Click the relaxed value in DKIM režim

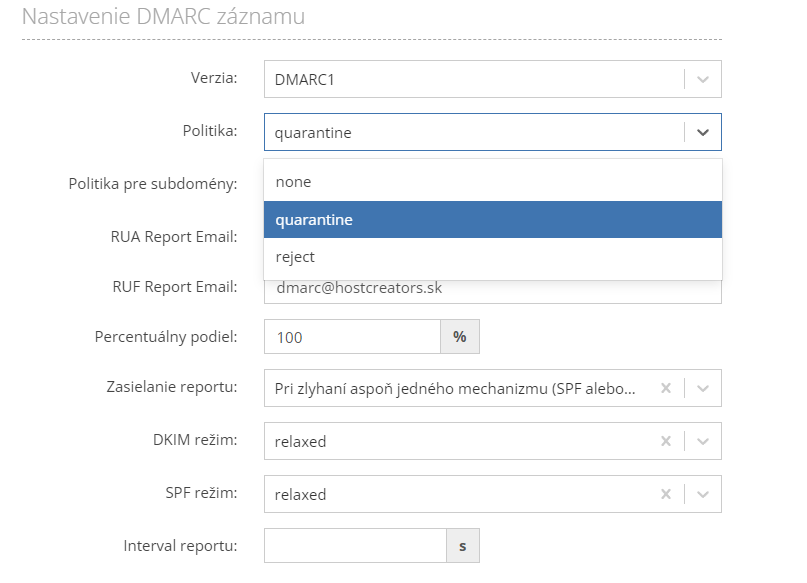pyautogui.click(x=301, y=441)
